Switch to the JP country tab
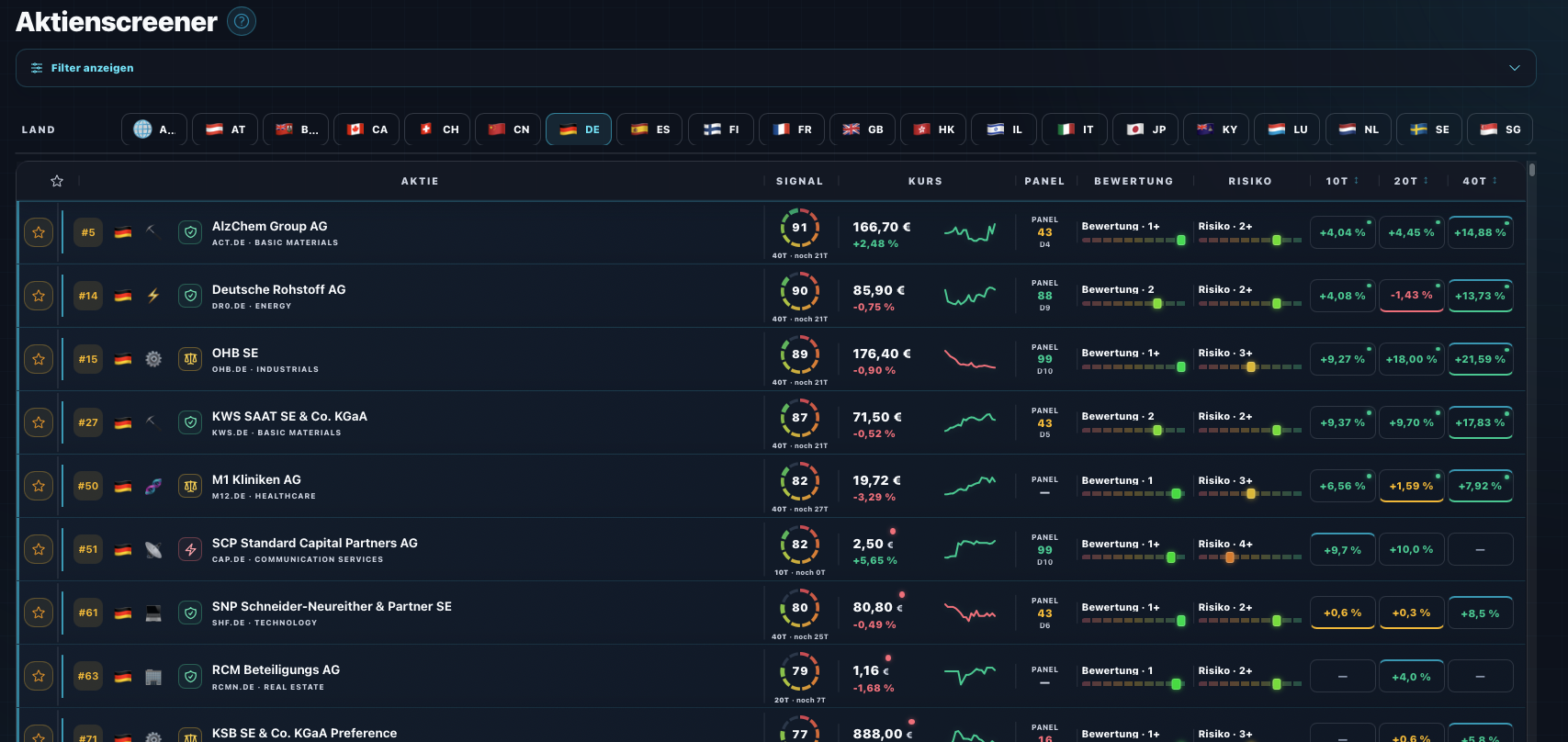 (x=1145, y=129)
